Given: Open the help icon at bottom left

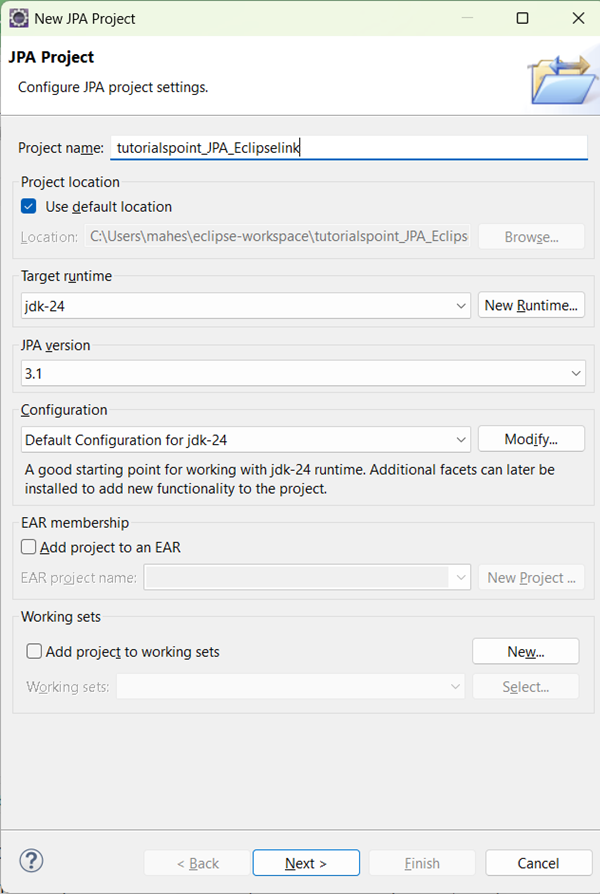Looking at the screenshot, I should tap(31, 861).
